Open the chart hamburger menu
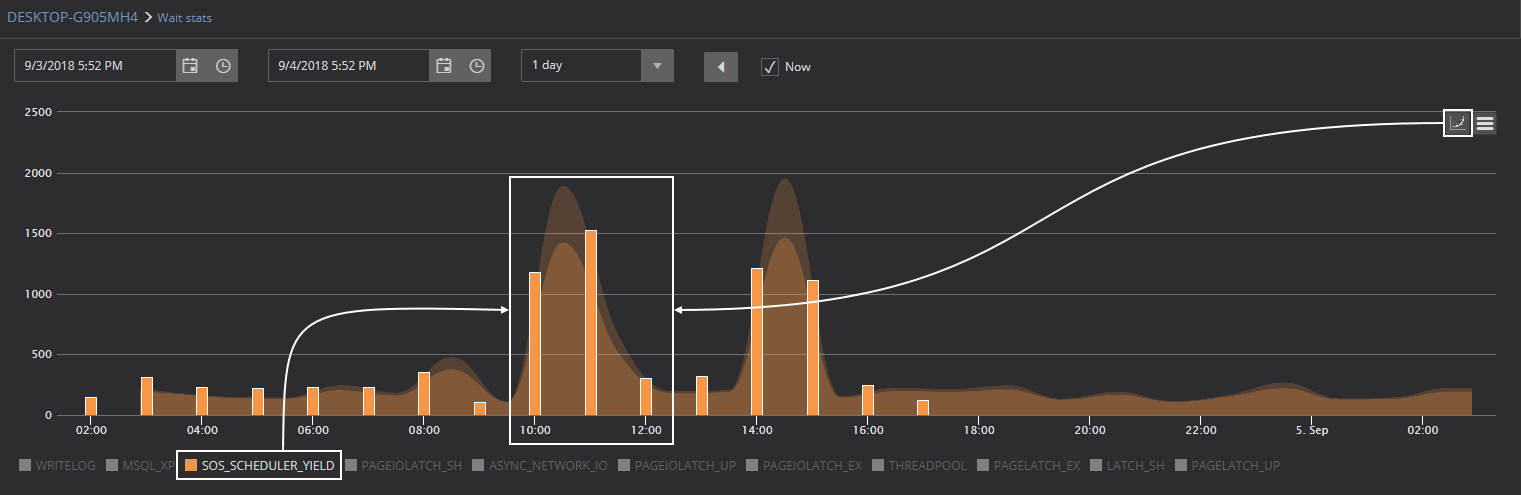The height and width of the screenshot is (495, 1521). tap(1485, 123)
